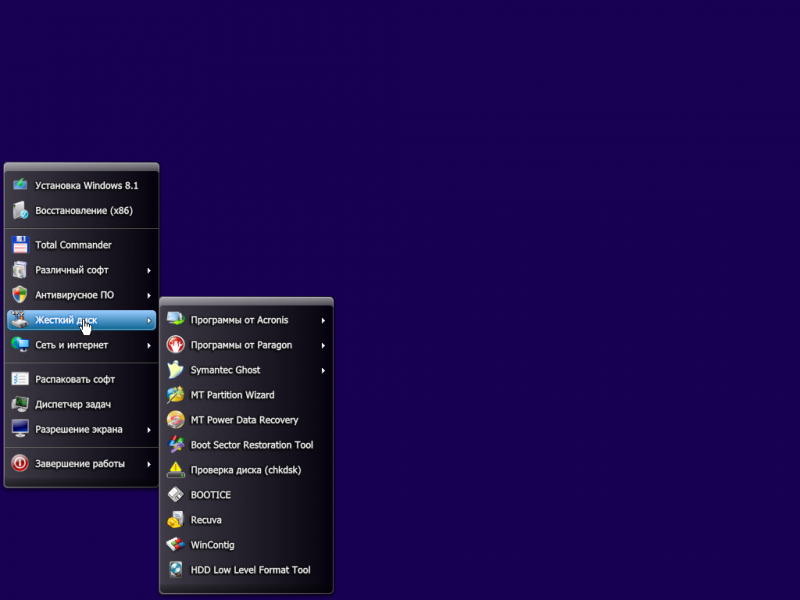Click the Программы от Acronis label
800x600 pixels.
coord(239,320)
